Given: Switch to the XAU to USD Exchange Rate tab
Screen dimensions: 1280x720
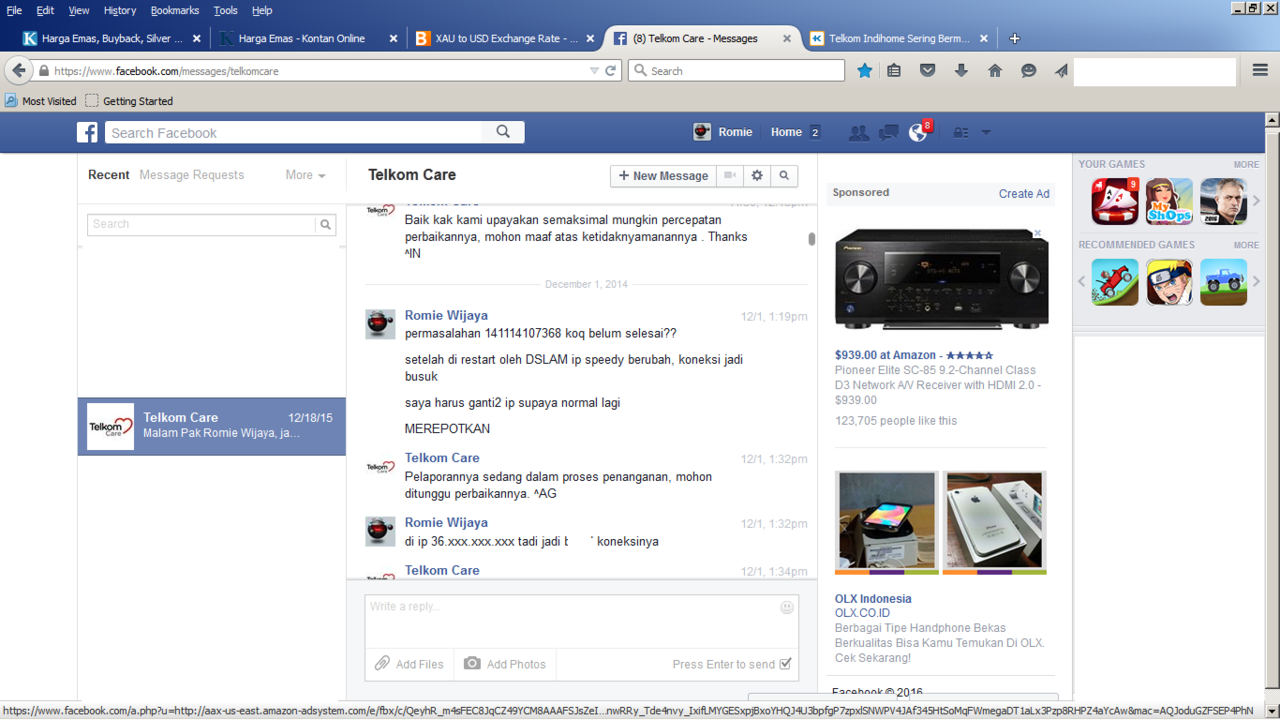Looking at the screenshot, I should 505,38.
